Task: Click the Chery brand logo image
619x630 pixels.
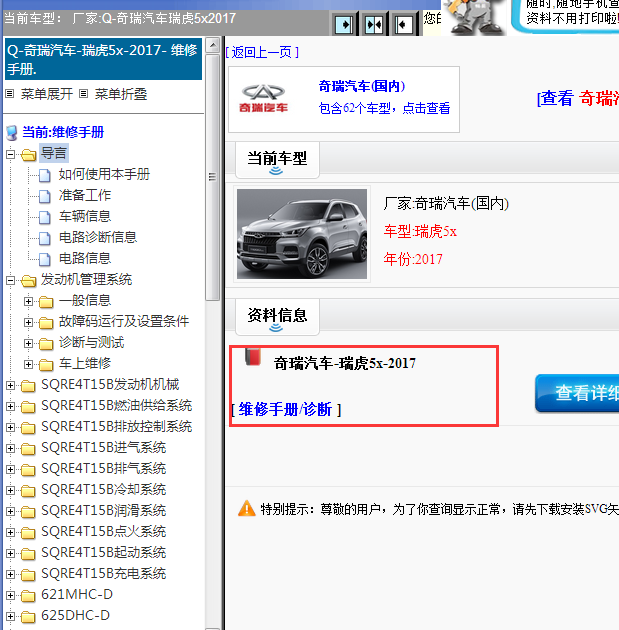Action: tap(263, 98)
